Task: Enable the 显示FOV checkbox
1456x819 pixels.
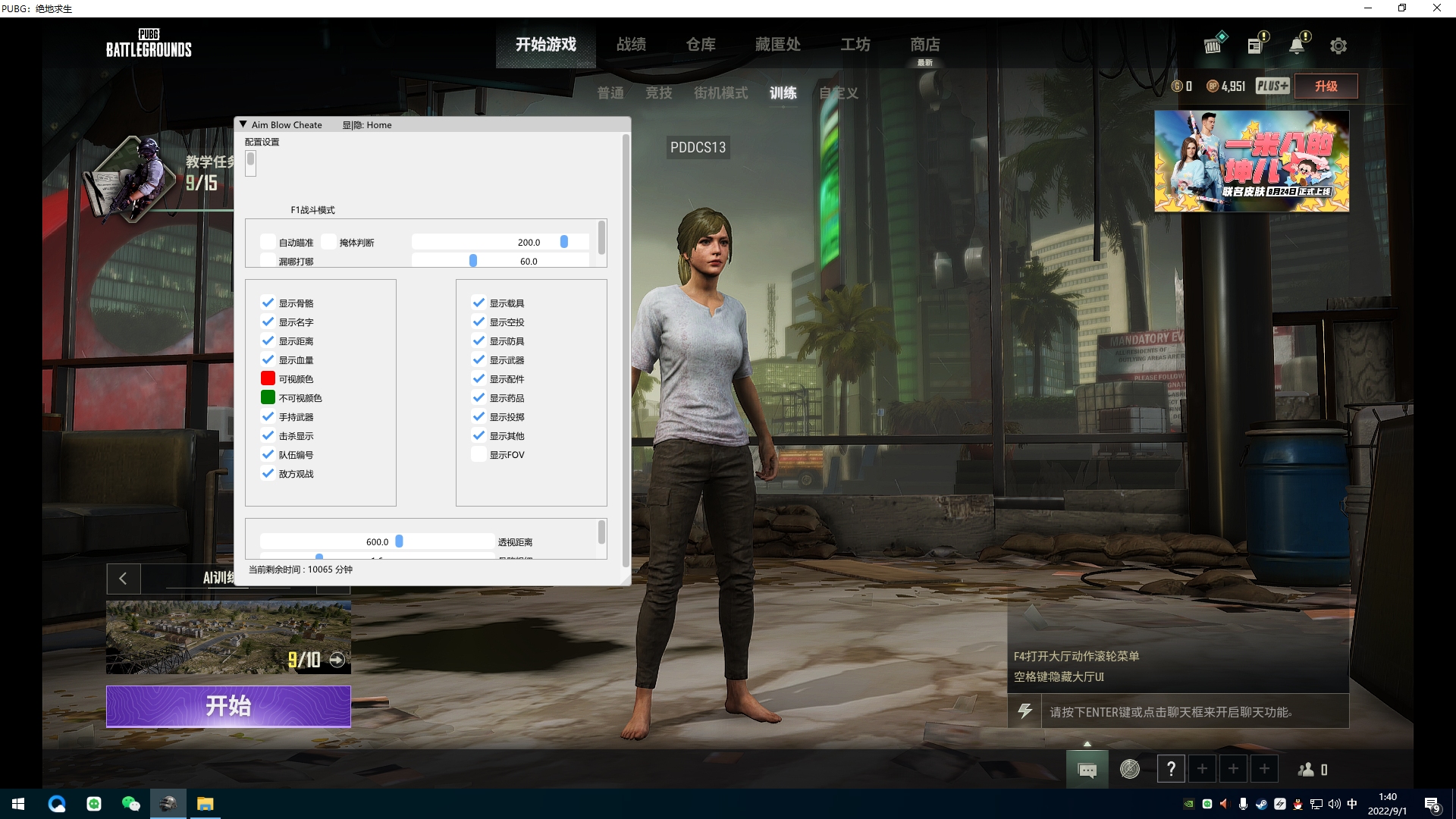Action: [479, 454]
